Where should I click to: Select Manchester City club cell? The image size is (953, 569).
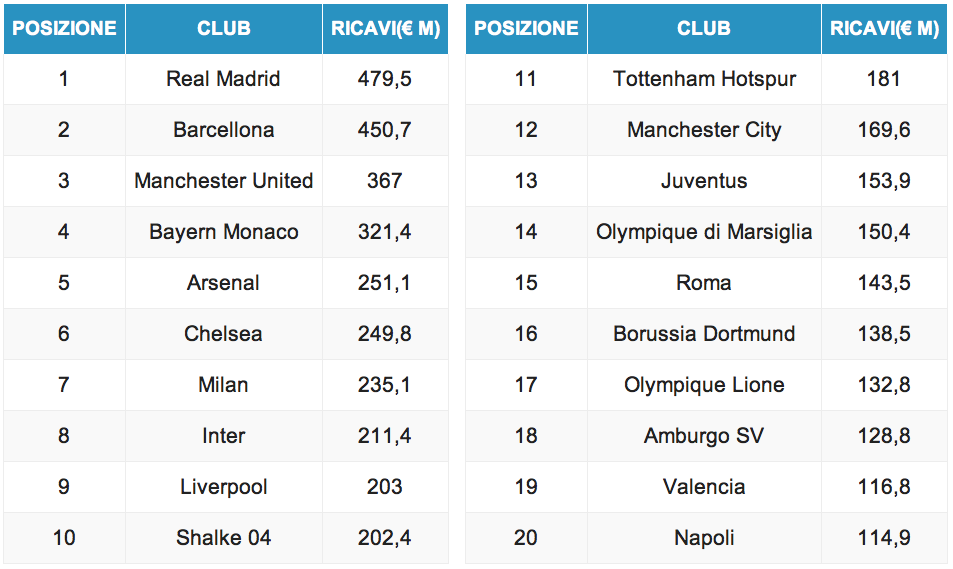pyautogui.click(x=704, y=130)
